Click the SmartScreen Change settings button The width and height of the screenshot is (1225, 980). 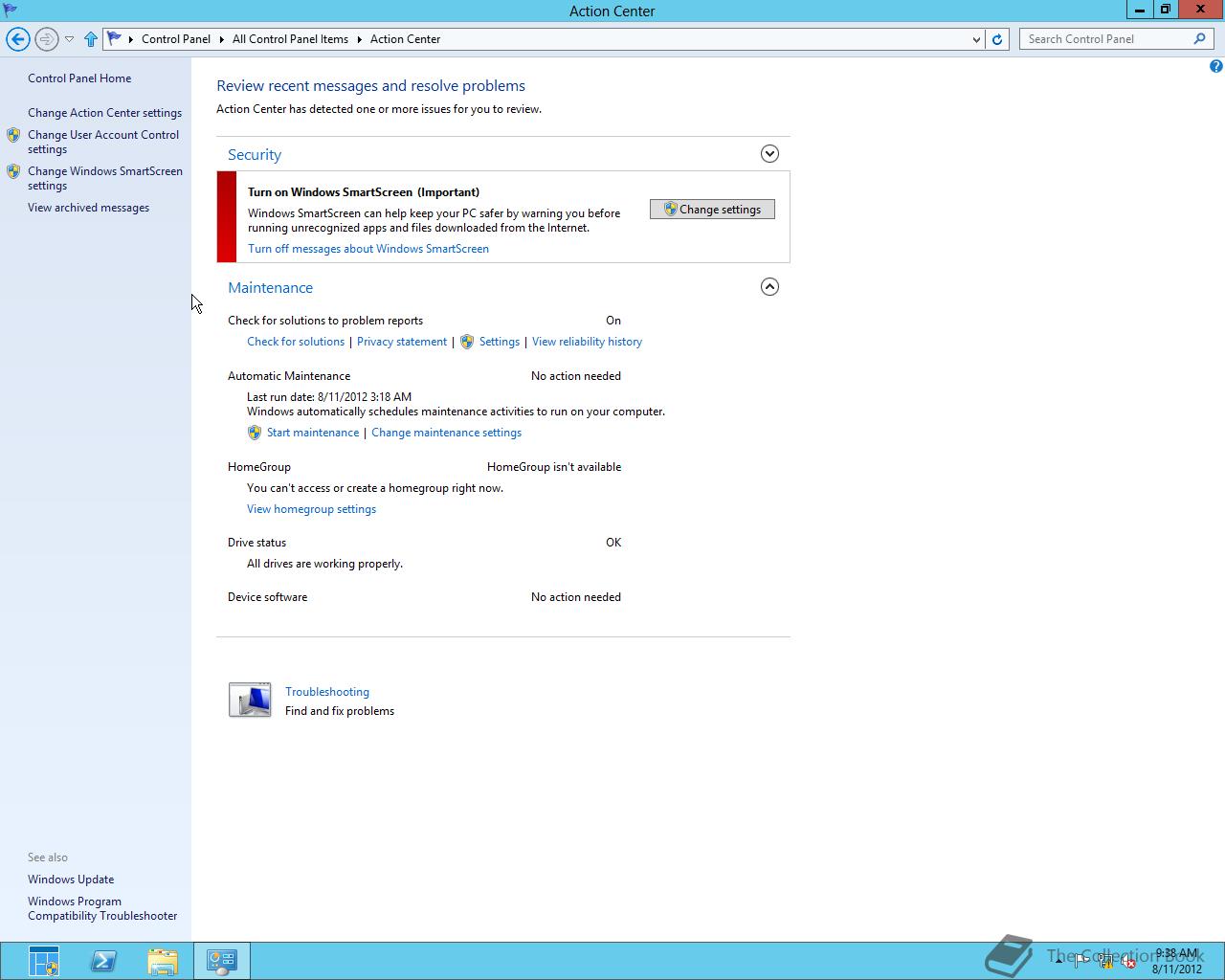click(712, 210)
